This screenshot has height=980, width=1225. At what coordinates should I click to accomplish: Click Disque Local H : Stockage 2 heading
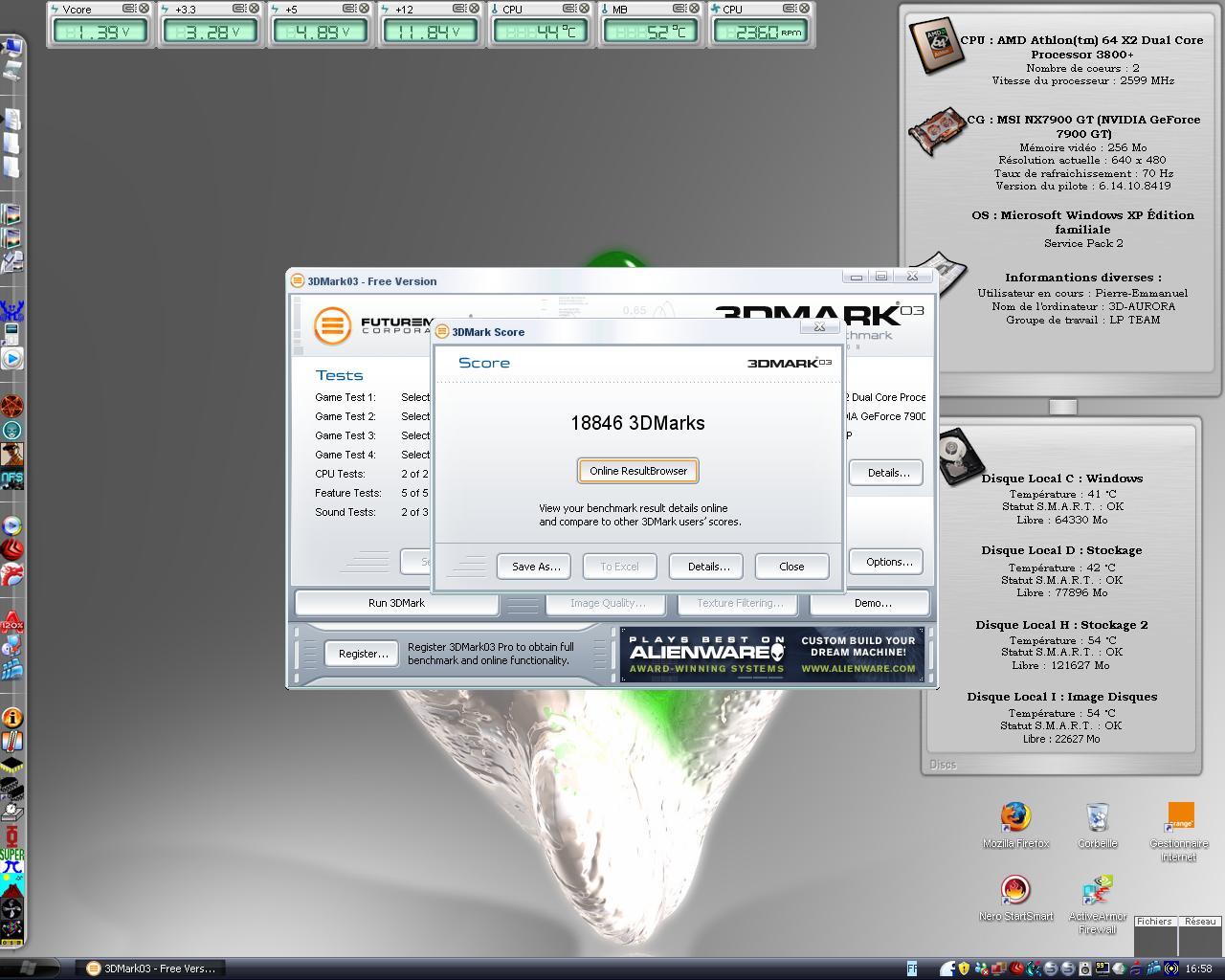coord(1061,625)
